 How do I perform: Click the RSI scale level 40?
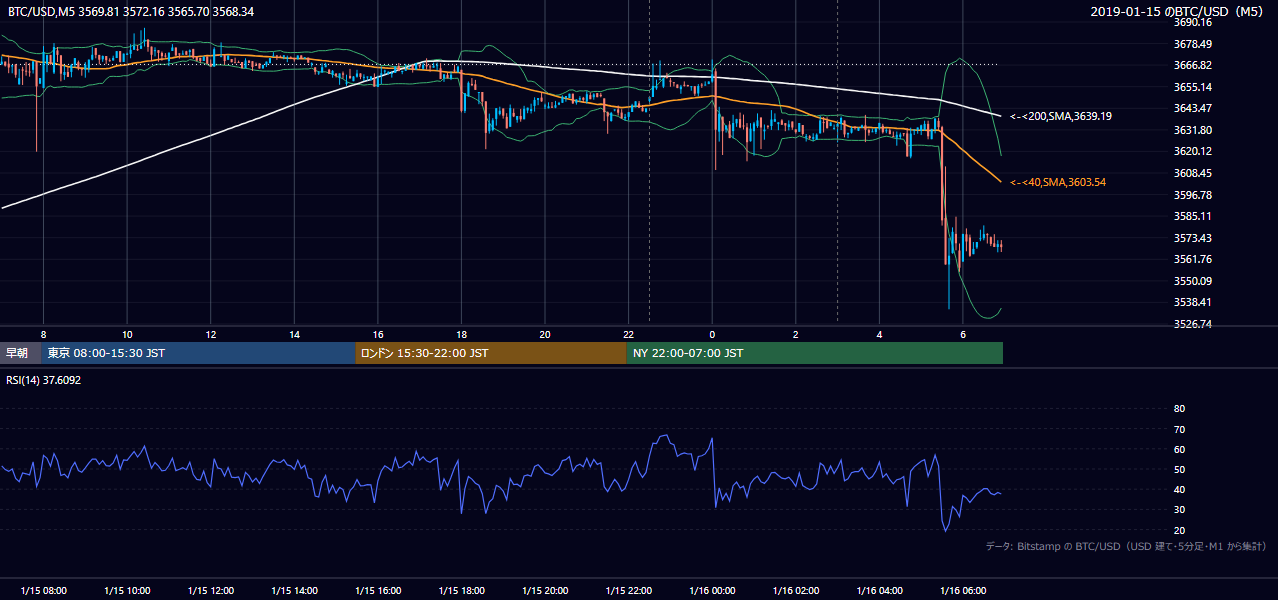1179,489
